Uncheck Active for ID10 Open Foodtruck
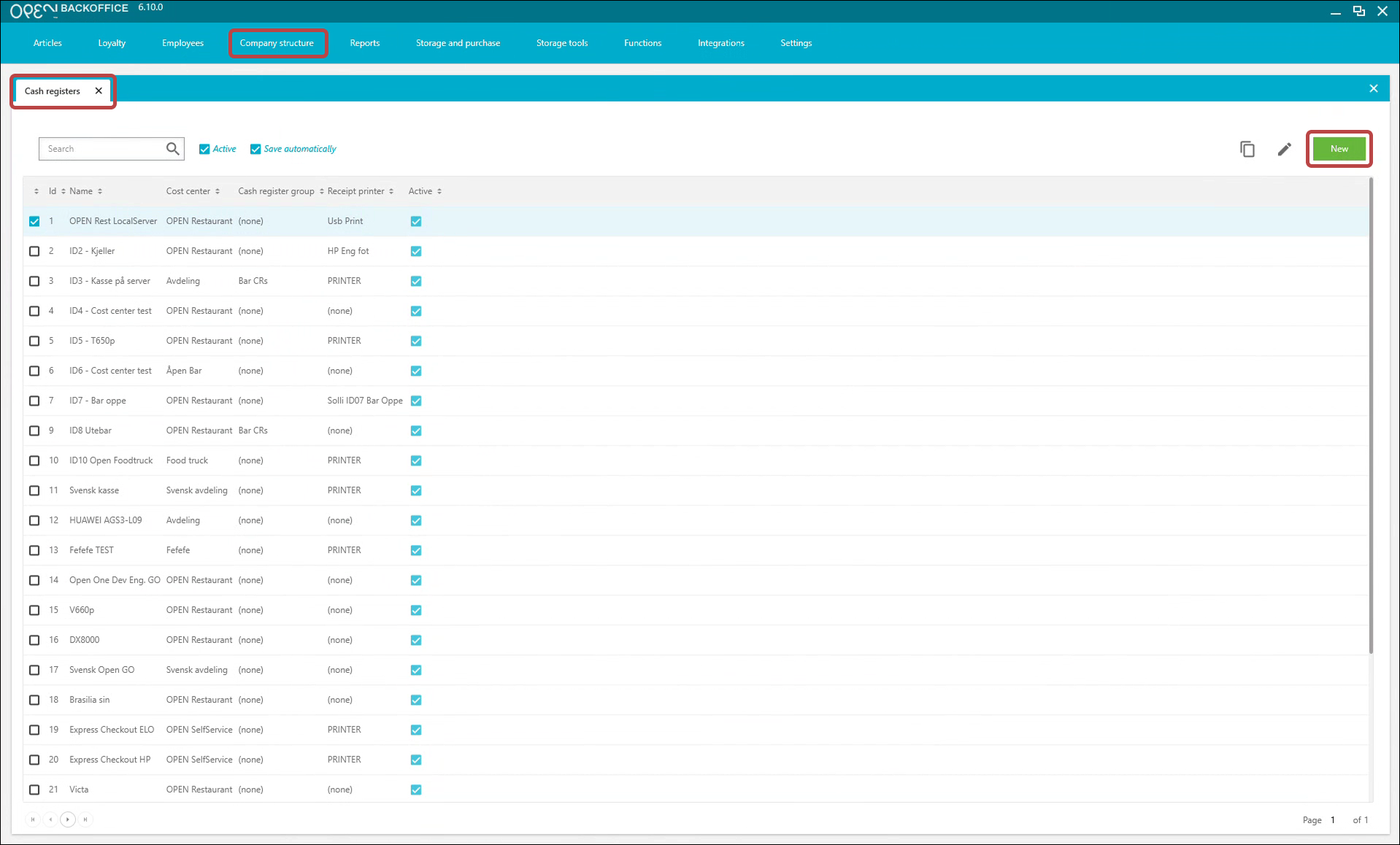The width and height of the screenshot is (1400, 845). pos(416,460)
